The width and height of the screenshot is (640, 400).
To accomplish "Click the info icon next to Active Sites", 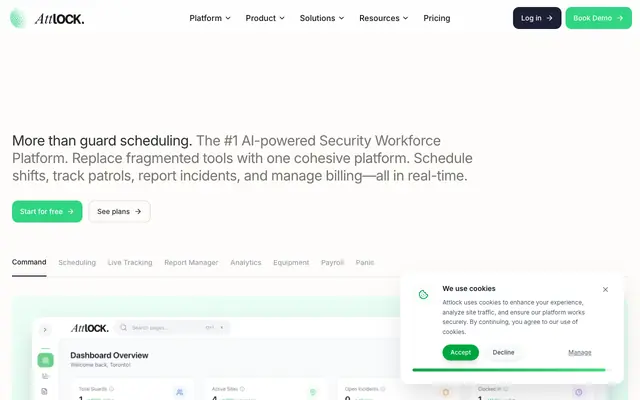I will (242, 389).
